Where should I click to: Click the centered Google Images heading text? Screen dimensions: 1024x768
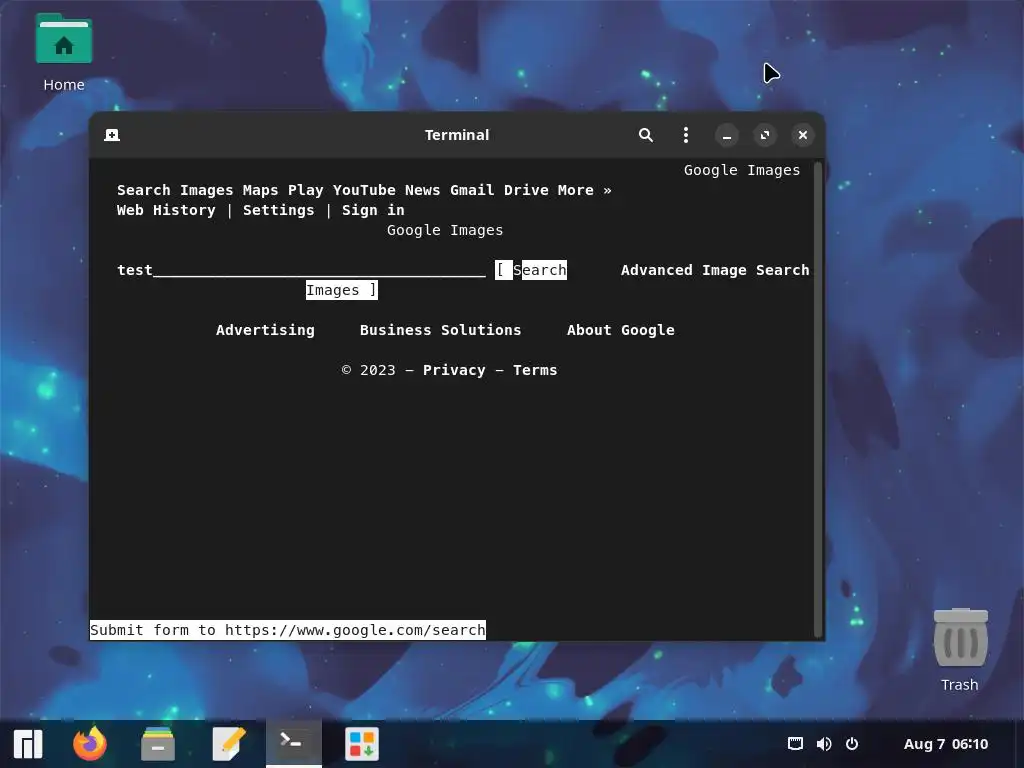pos(445,231)
